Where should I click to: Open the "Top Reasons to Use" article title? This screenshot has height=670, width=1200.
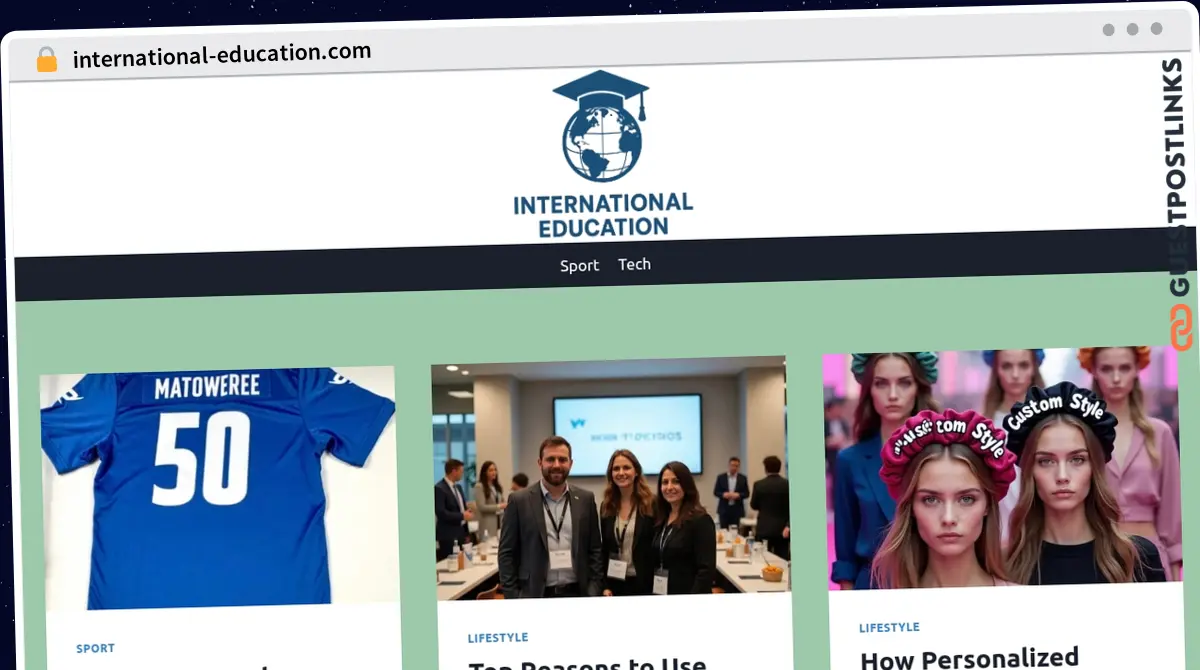click(x=588, y=664)
